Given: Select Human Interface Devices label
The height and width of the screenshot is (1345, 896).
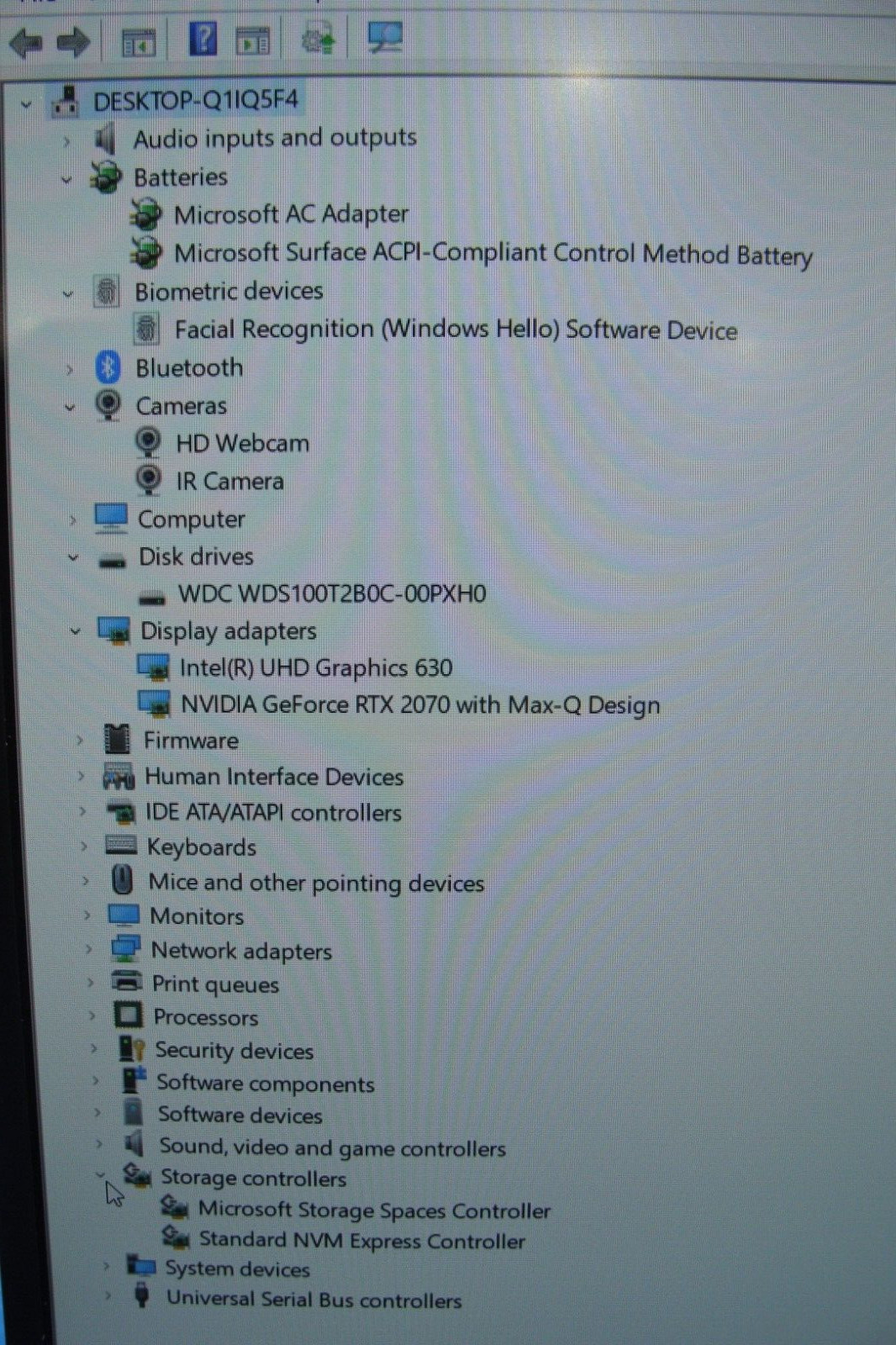Looking at the screenshot, I should [274, 777].
